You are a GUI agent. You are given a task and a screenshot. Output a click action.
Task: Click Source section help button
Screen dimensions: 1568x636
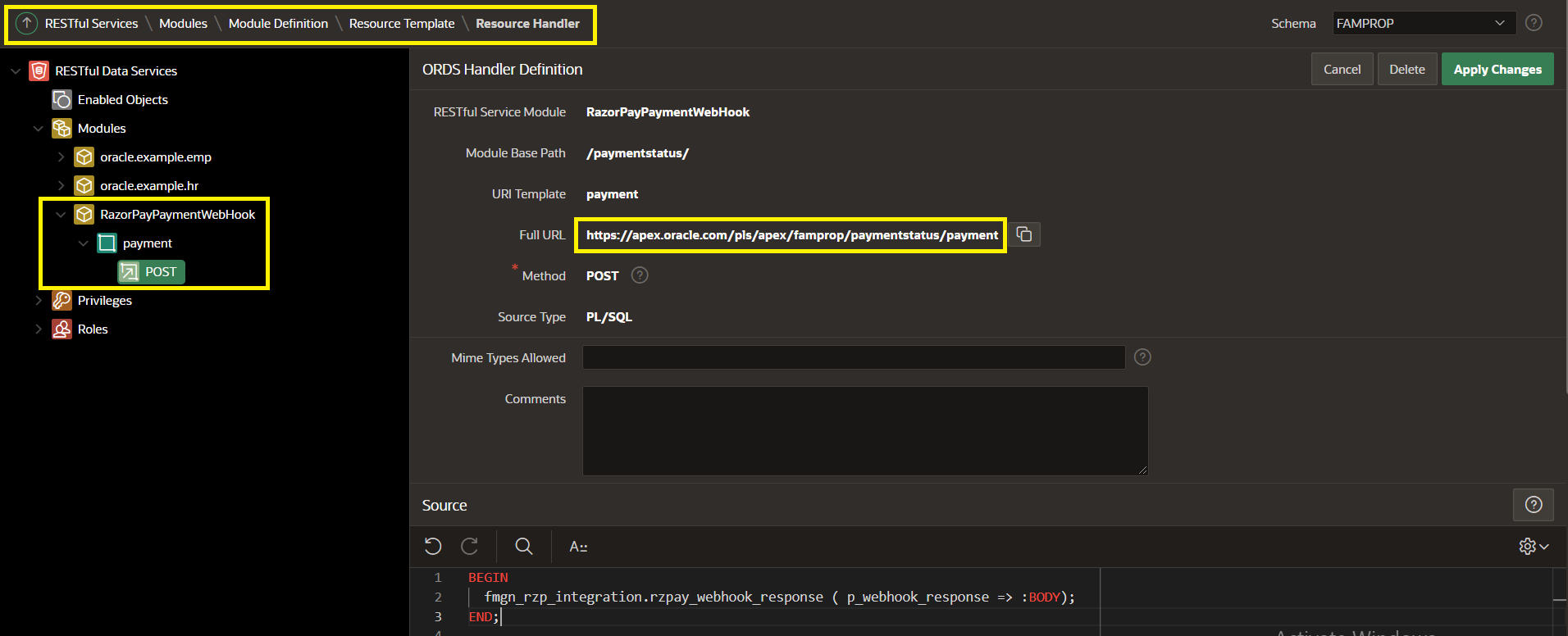[x=1534, y=505]
